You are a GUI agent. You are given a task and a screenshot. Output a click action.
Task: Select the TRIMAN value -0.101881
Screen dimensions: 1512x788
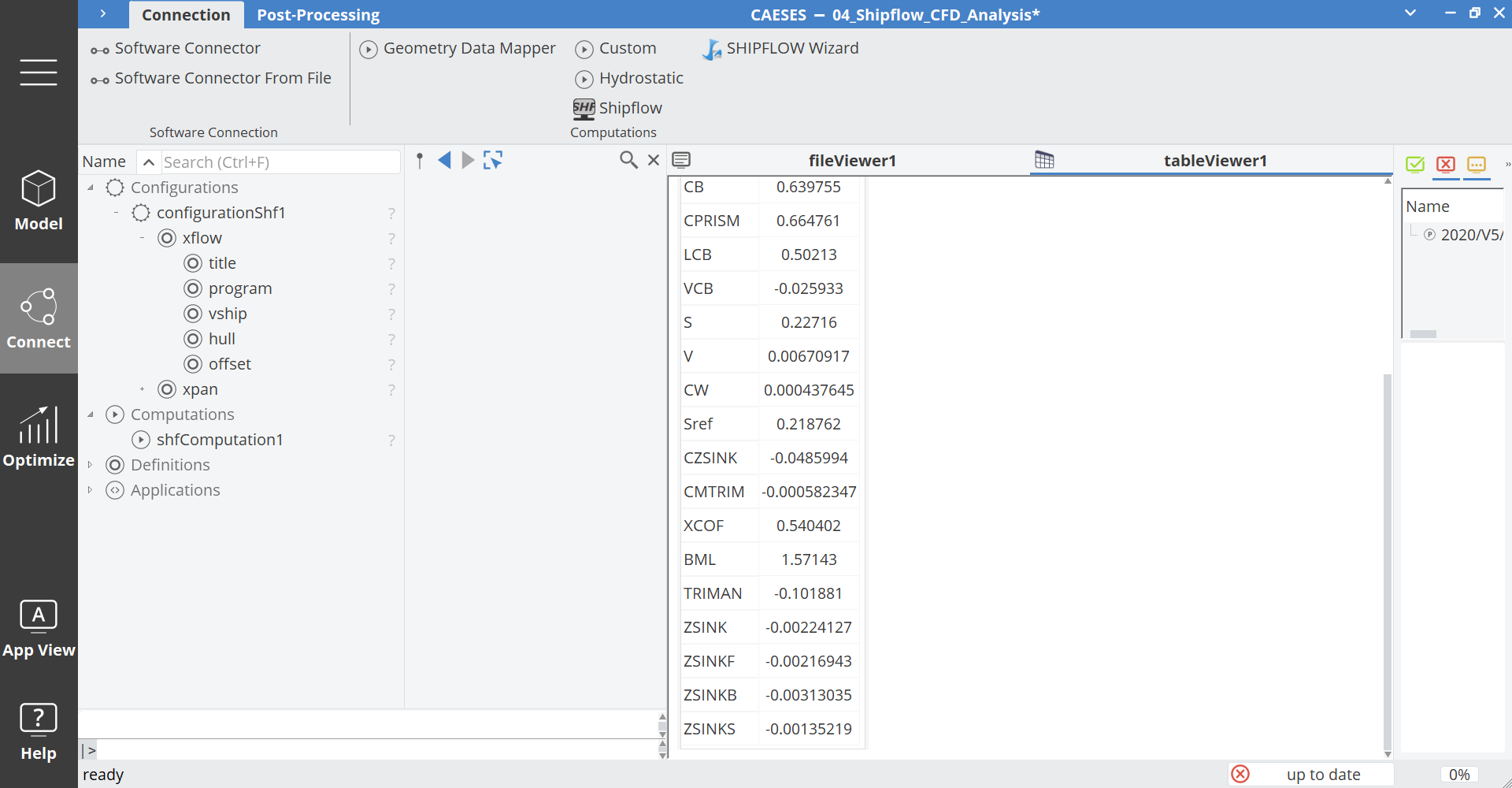[x=809, y=593]
